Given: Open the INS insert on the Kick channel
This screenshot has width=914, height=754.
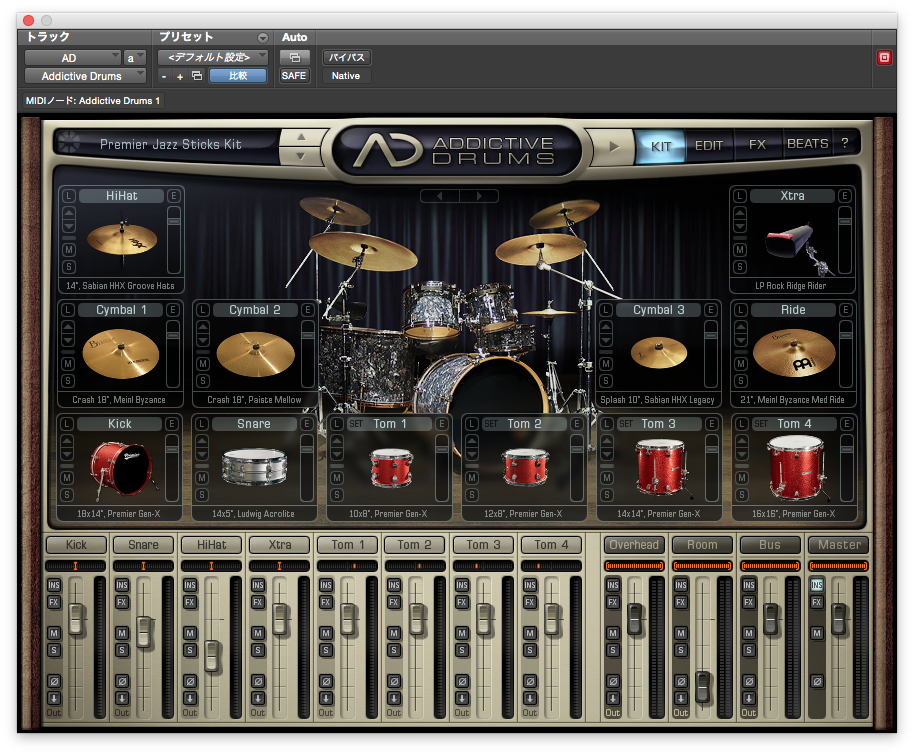Looking at the screenshot, I should coord(54,584).
